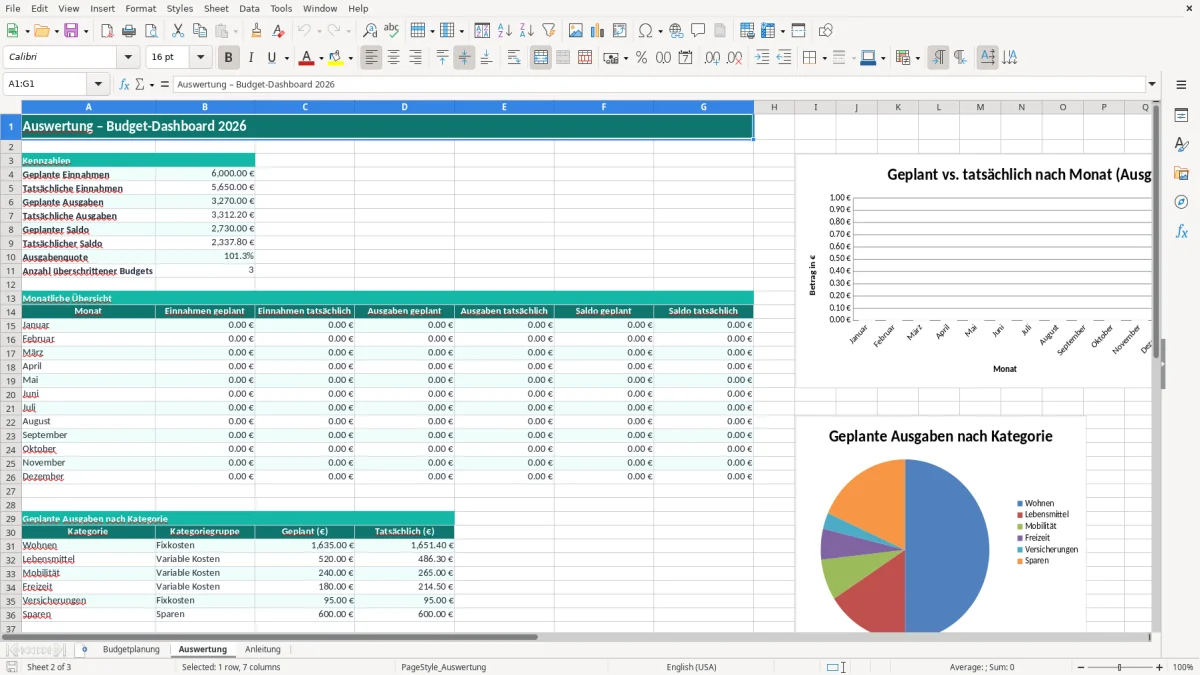Toggle Wrap Text
Viewport: 1200px width, 675px height.
coord(514,58)
